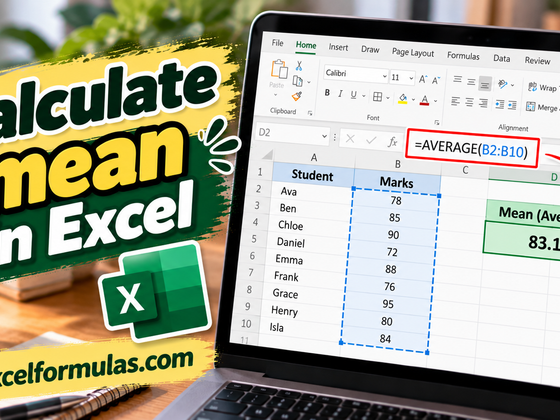This screenshot has height=420, width=560.
Task: Click the Decrease Font Size icon
Action: [436, 80]
